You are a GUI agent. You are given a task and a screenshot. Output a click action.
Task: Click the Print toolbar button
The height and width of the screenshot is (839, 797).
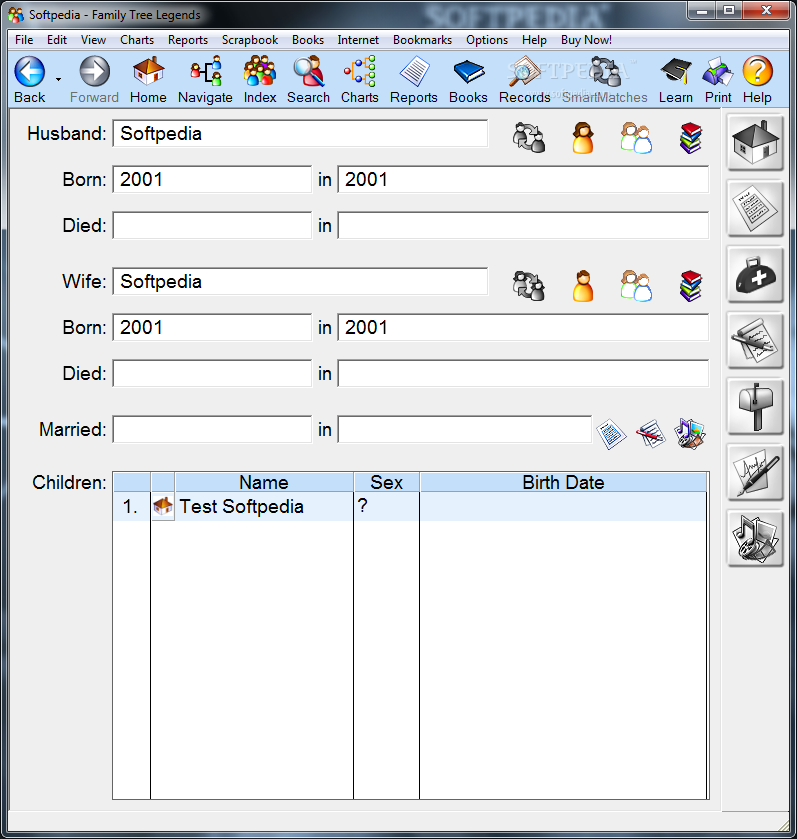click(718, 79)
